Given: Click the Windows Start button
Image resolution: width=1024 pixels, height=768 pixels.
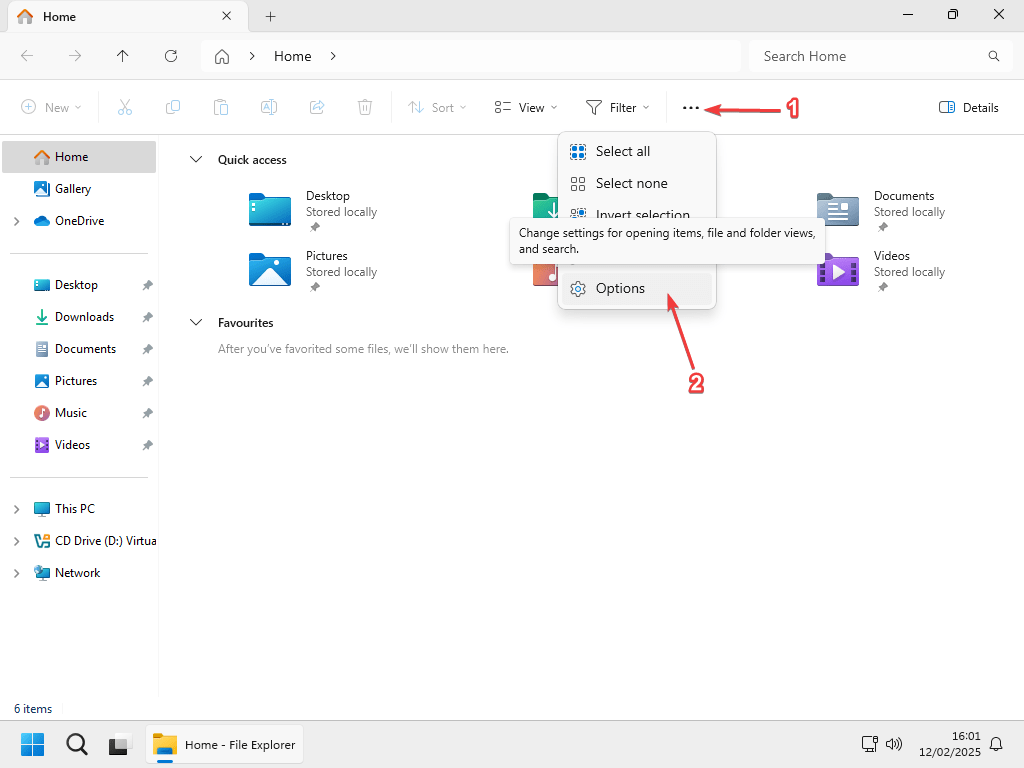Looking at the screenshot, I should pos(33,744).
